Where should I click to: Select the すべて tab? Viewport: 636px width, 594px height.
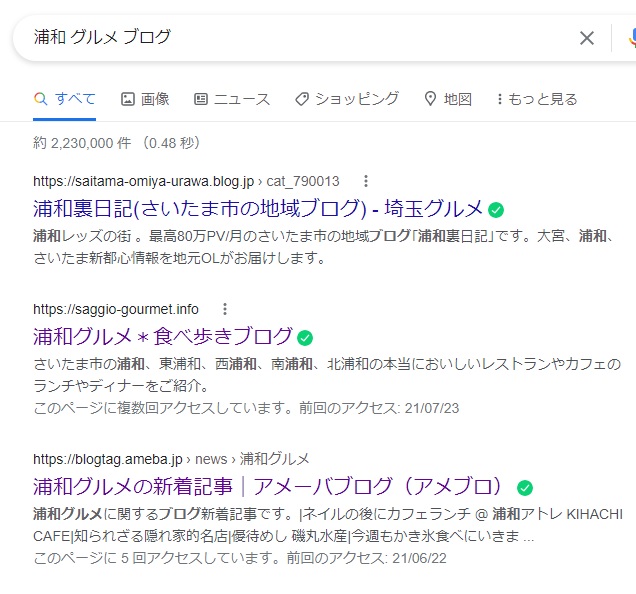(64, 99)
